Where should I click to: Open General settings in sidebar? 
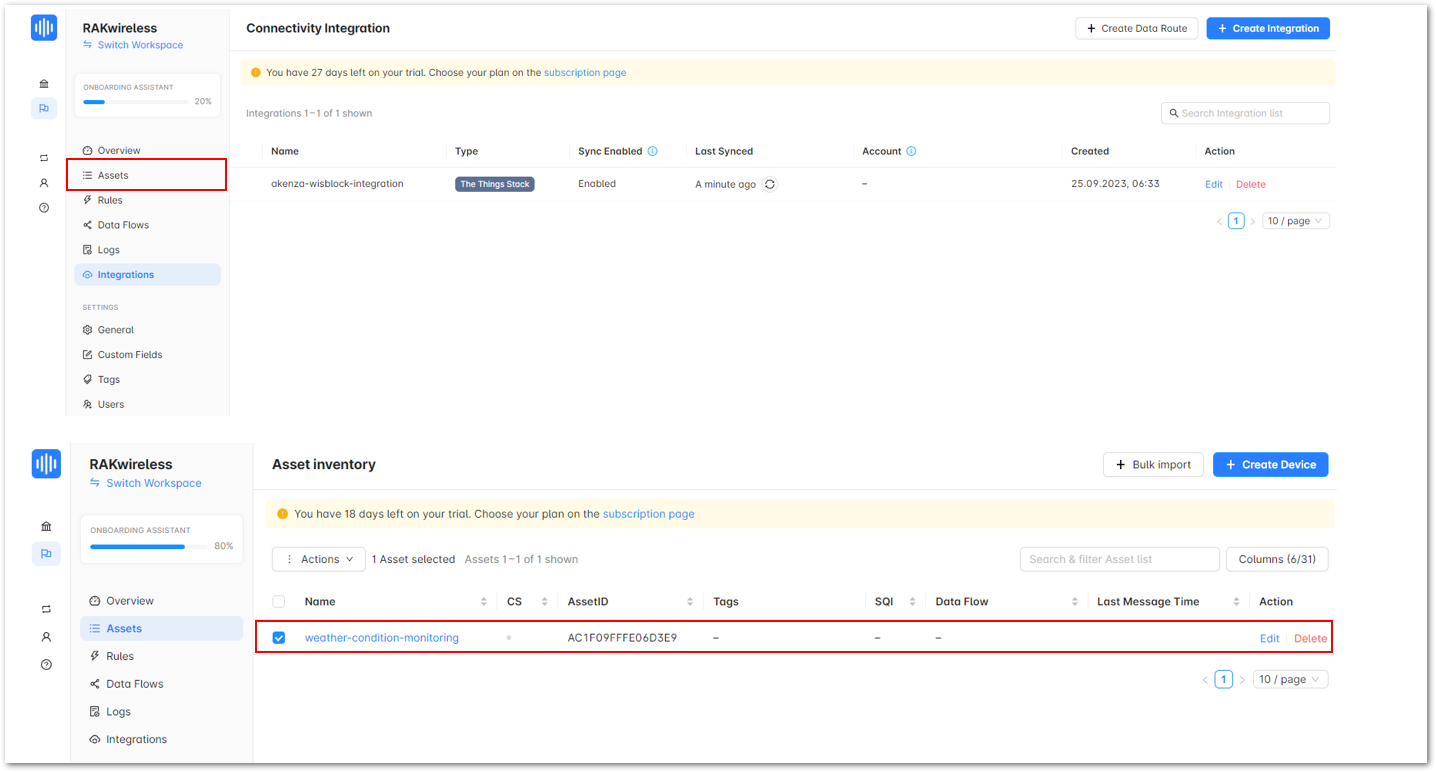pos(147,329)
